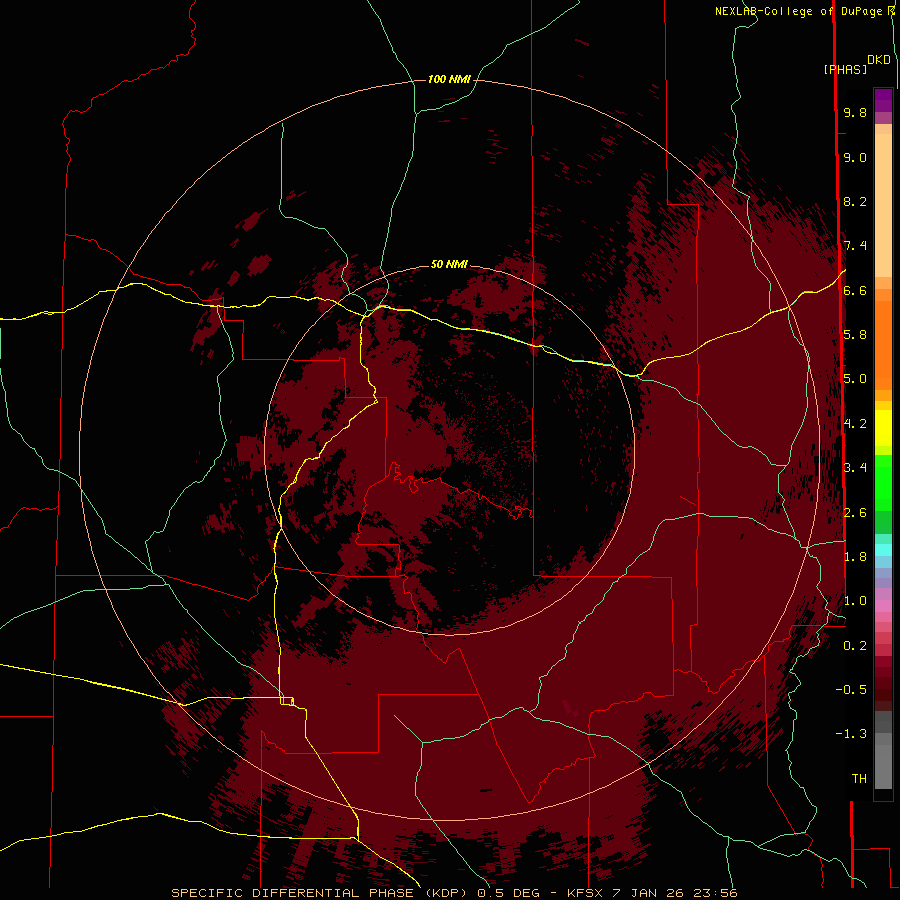
Task: Click the 9.8 value on the color scale
Action: tap(855, 112)
